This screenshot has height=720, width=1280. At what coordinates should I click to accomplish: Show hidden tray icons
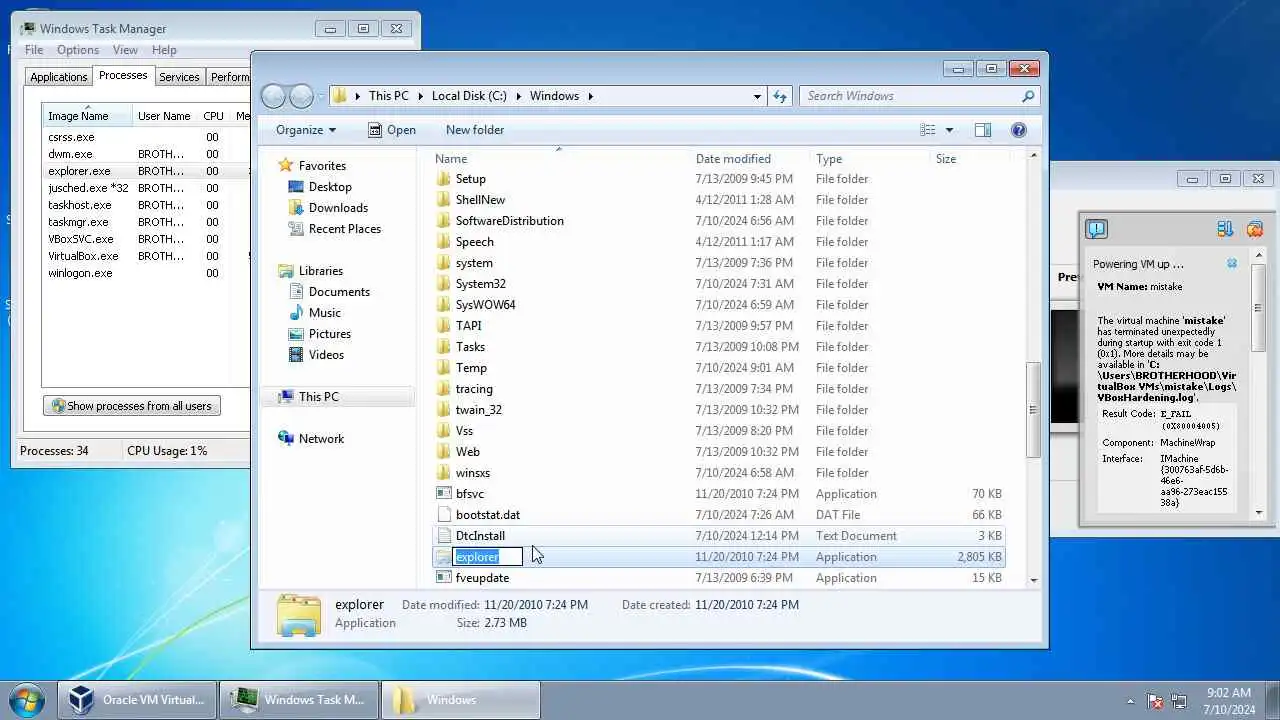(x=1131, y=701)
